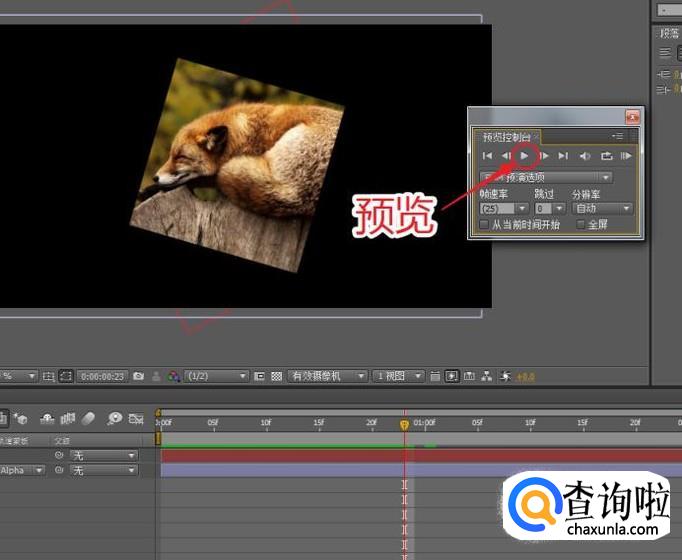The image size is (682, 560).
Task: Click the timeline current-time indicator marker
Action: coord(405,424)
